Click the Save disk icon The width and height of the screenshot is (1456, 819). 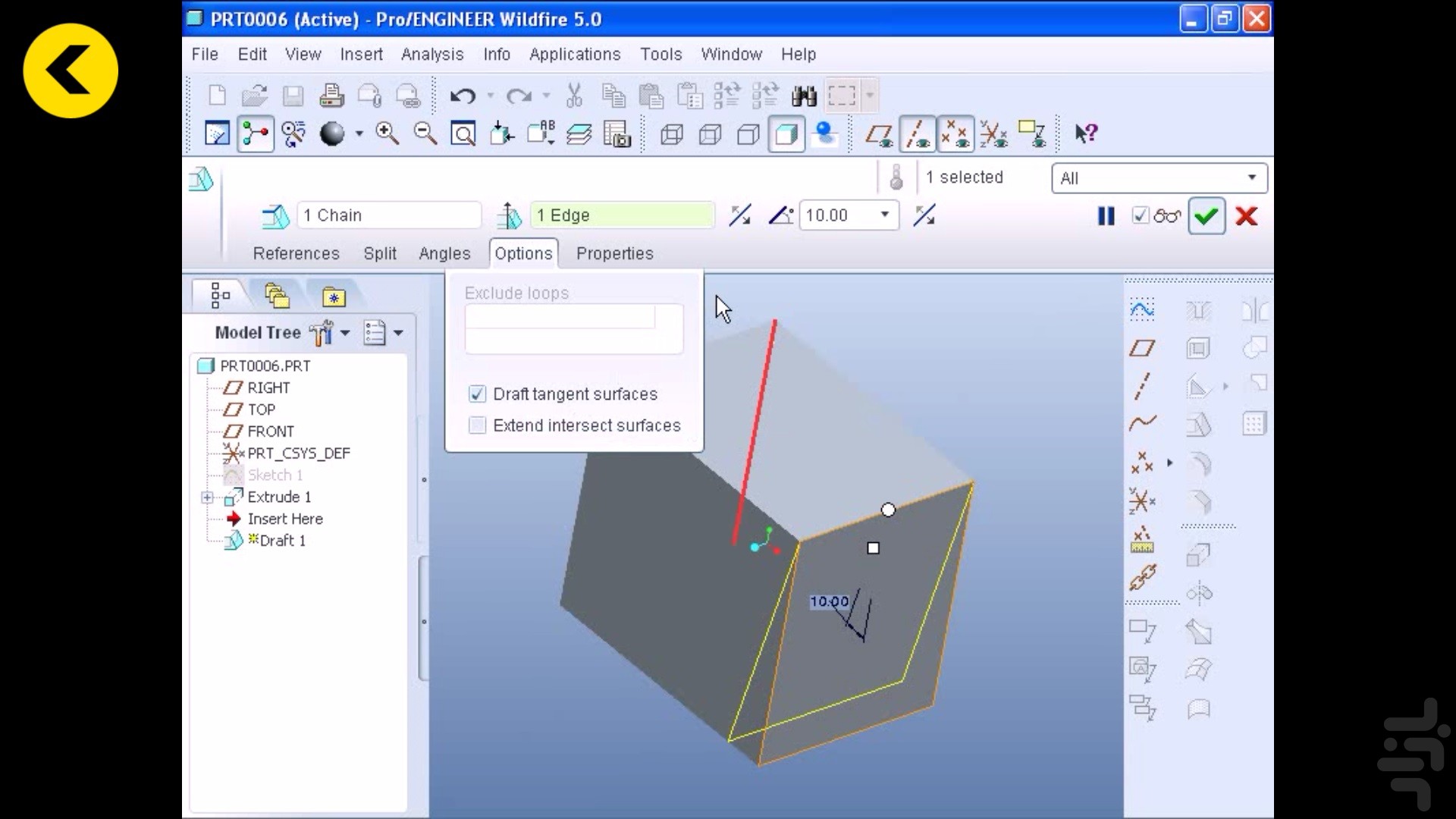point(293,96)
